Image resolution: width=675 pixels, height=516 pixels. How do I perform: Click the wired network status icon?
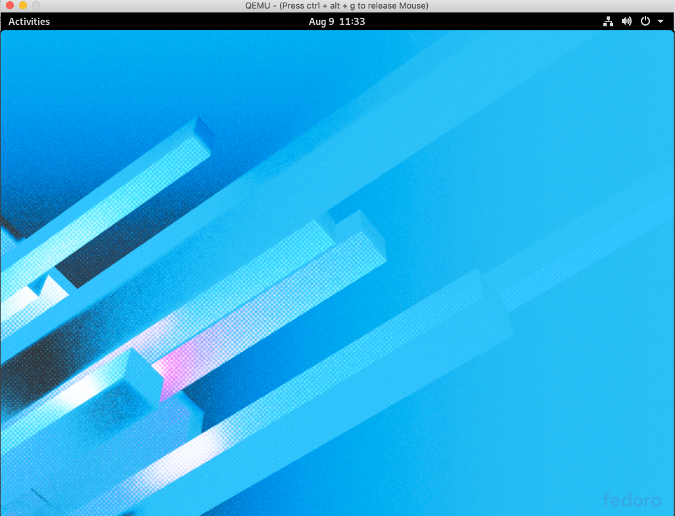pos(609,21)
